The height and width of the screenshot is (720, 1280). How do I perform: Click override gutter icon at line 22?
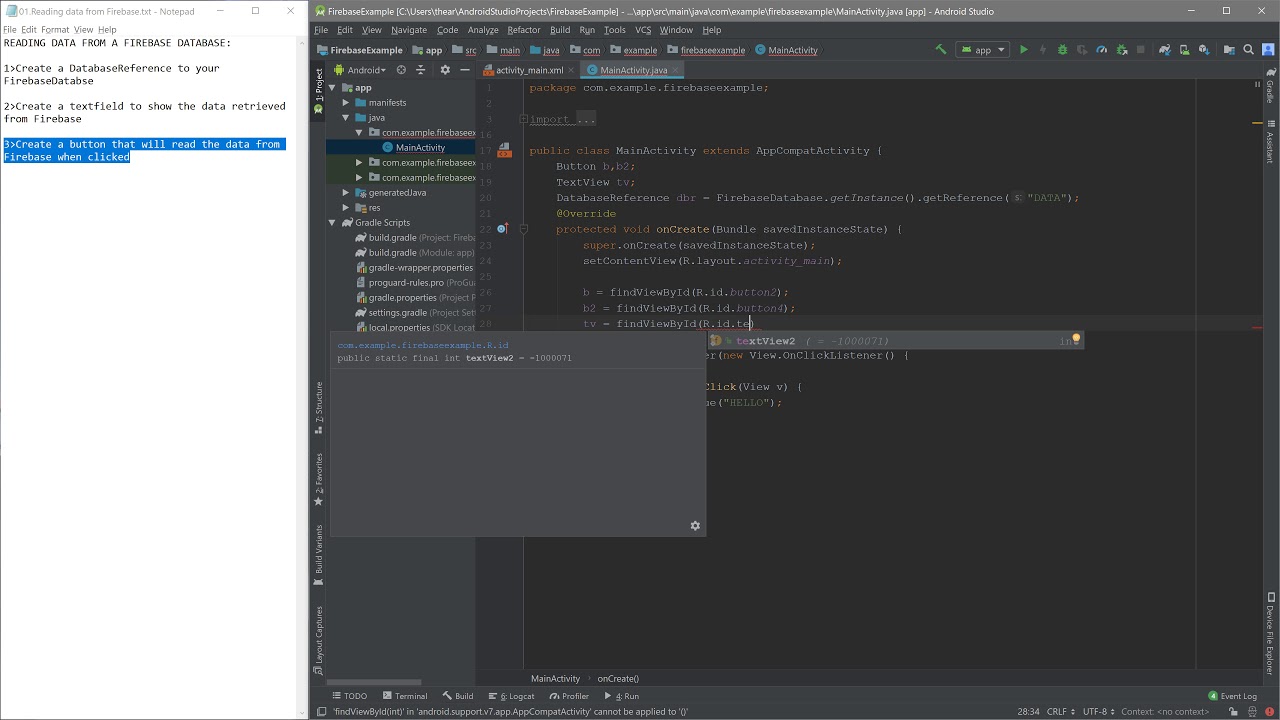point(503,229)
